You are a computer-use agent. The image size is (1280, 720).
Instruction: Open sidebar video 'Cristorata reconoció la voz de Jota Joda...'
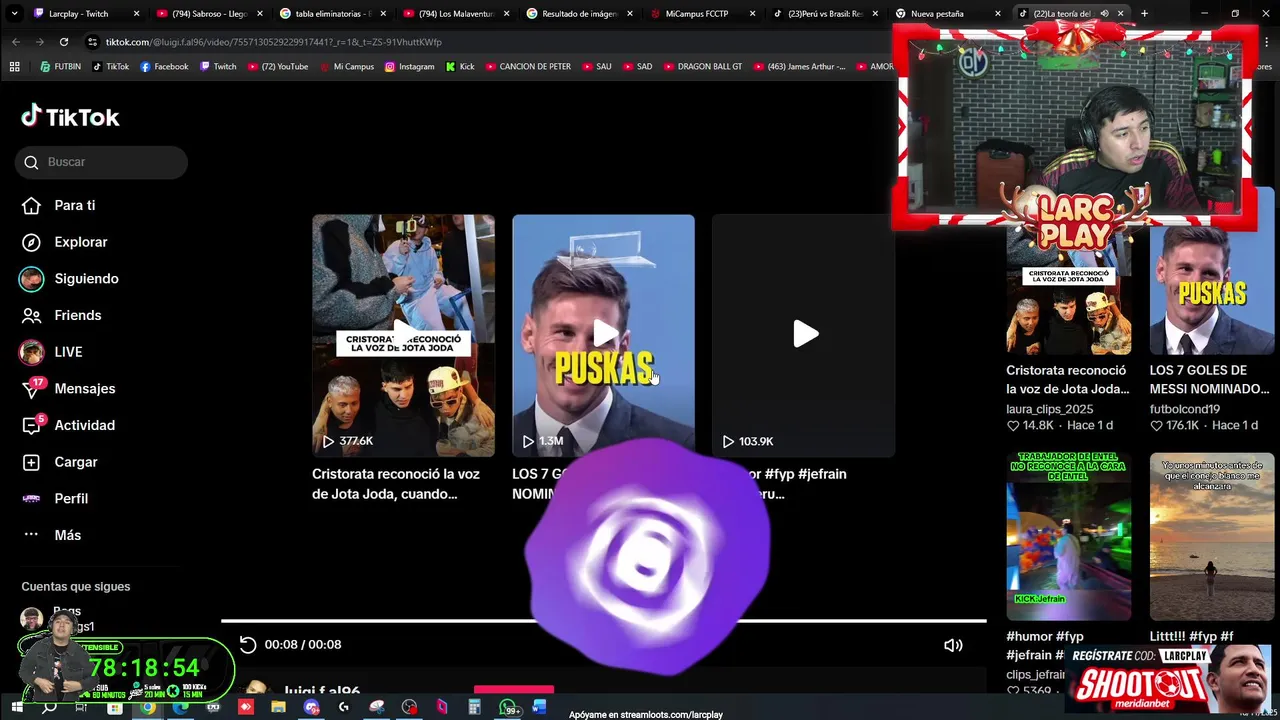coord(1067,379)
